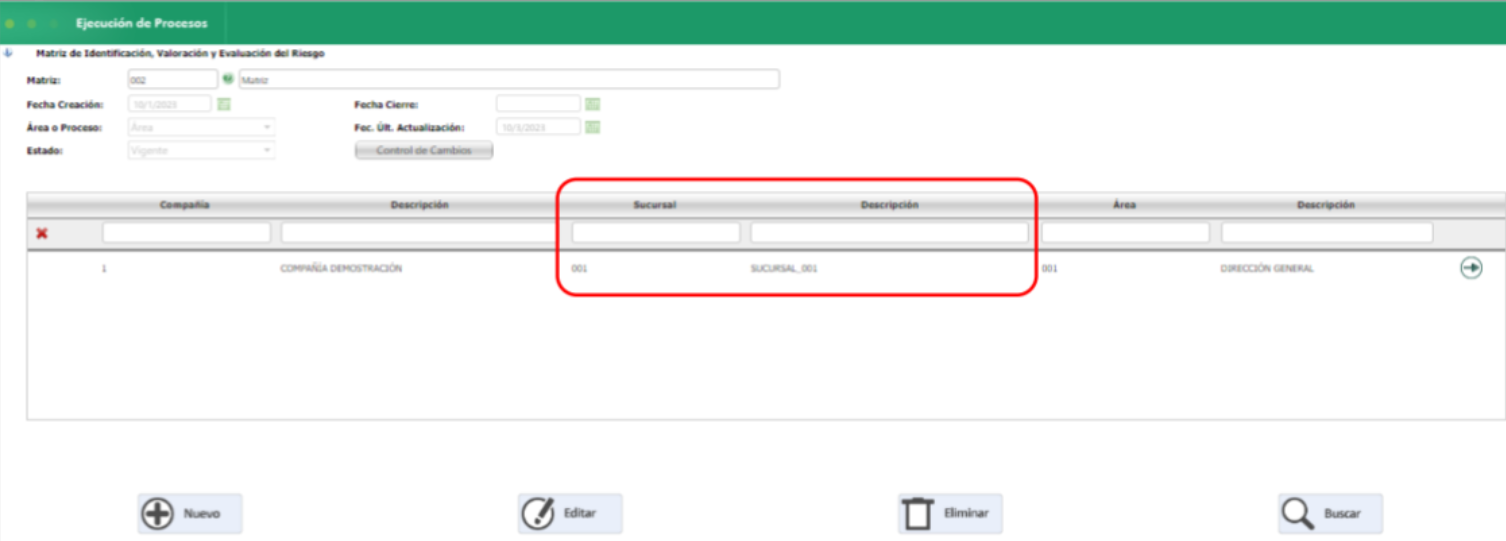Click the Editar button
This screenshot has height=541, width=1506.
[x=570, y=513]
